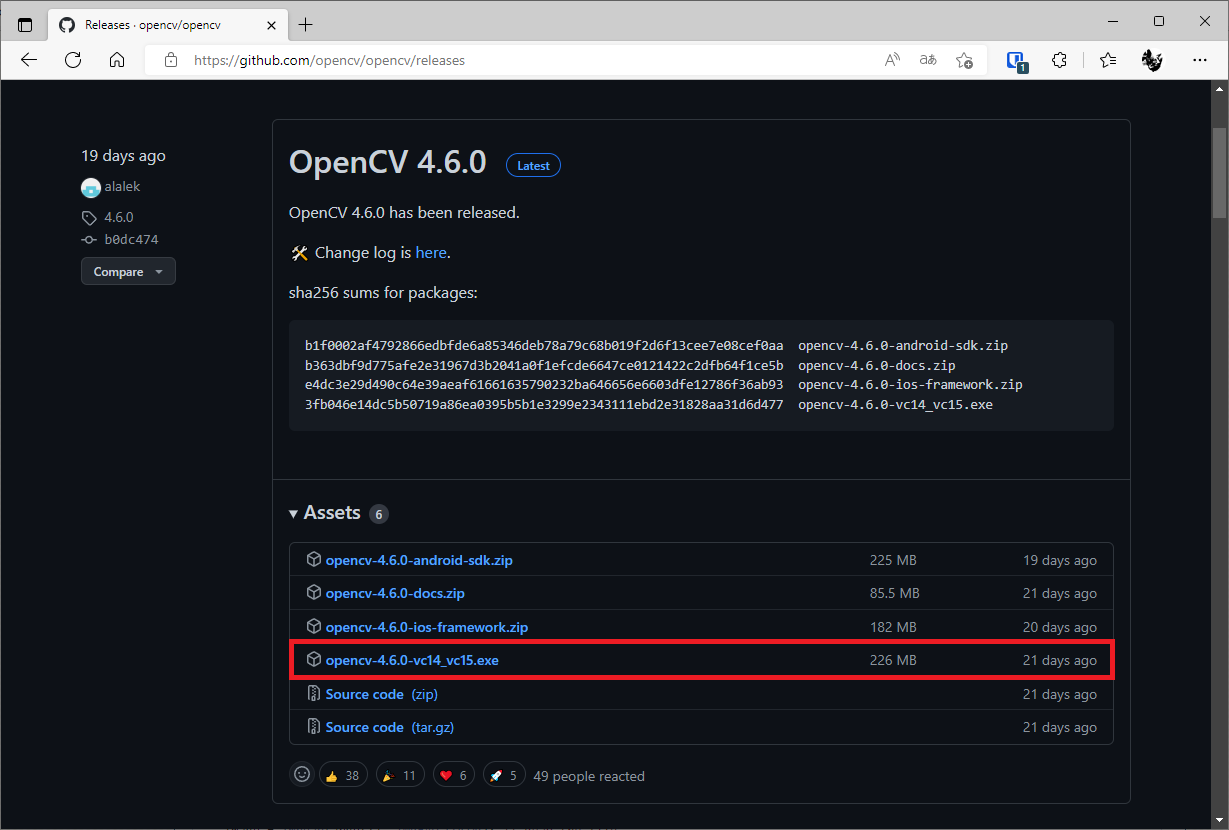Image resolution: width=1229 pixels, height=830 pixels.
Task: Open the 4.6.0 tag link
Action: (x=118, y=217)
